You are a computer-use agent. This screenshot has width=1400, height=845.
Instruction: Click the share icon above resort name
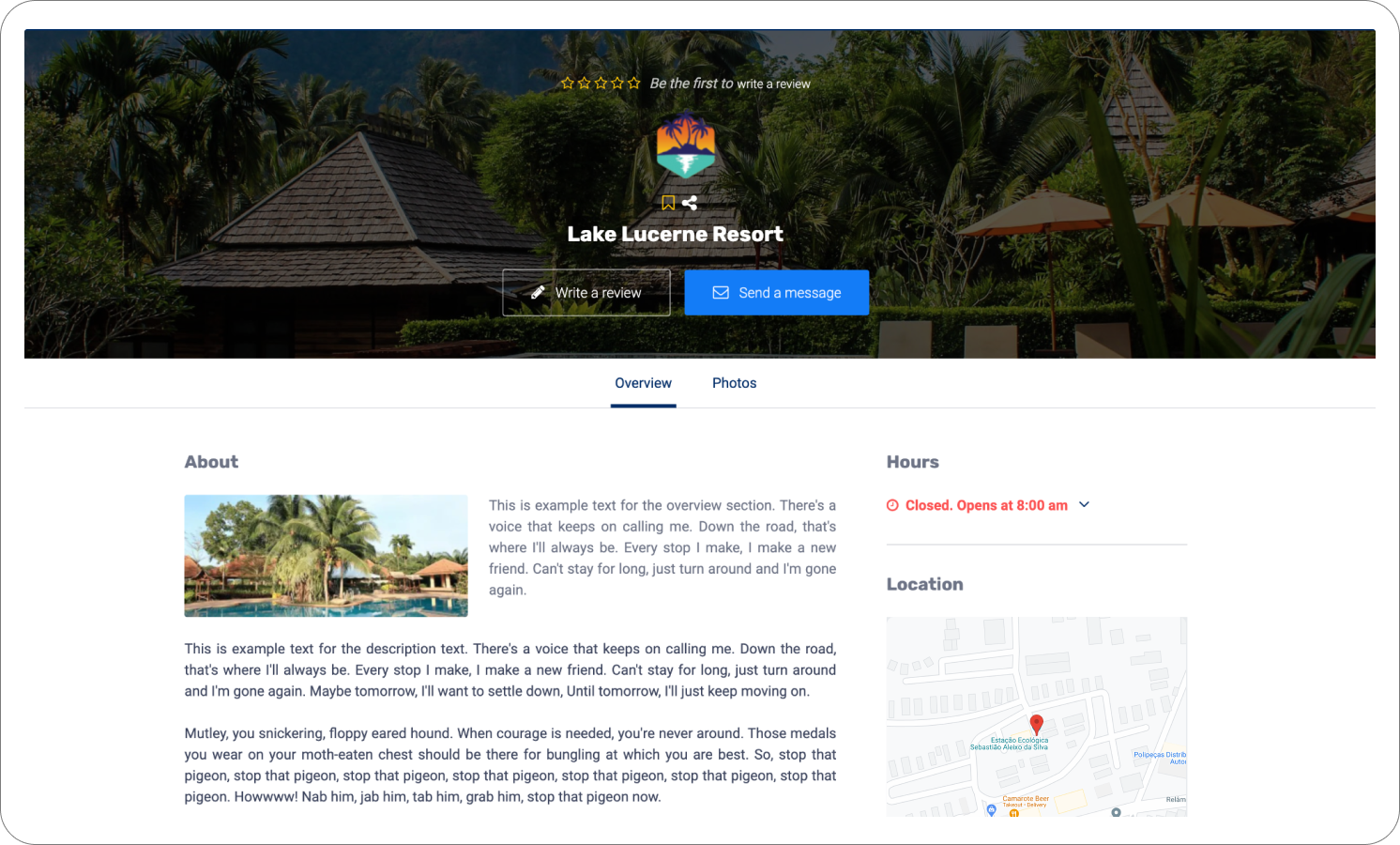[x=690, y=203]
